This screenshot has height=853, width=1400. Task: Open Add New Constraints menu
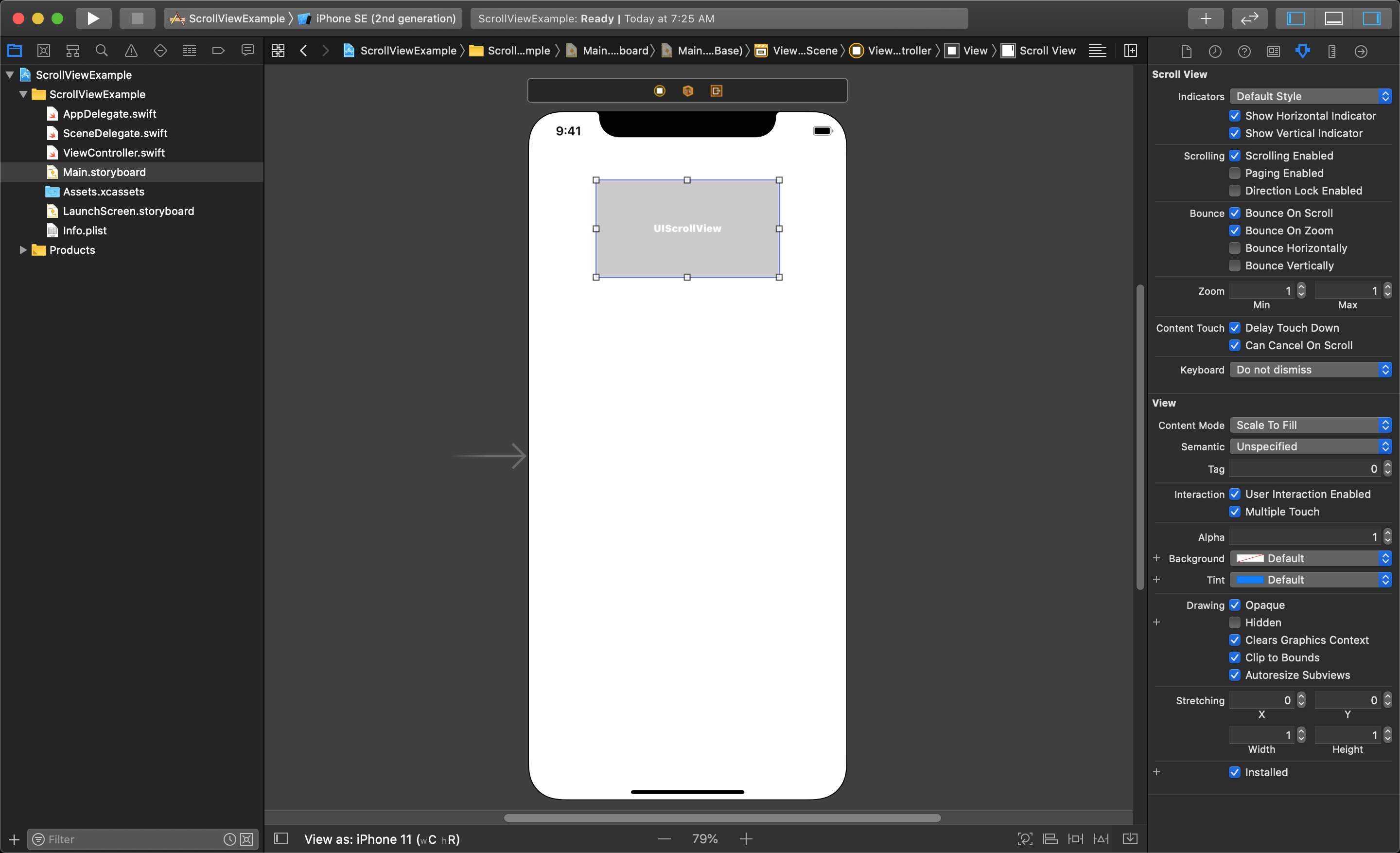[1076, 839]
